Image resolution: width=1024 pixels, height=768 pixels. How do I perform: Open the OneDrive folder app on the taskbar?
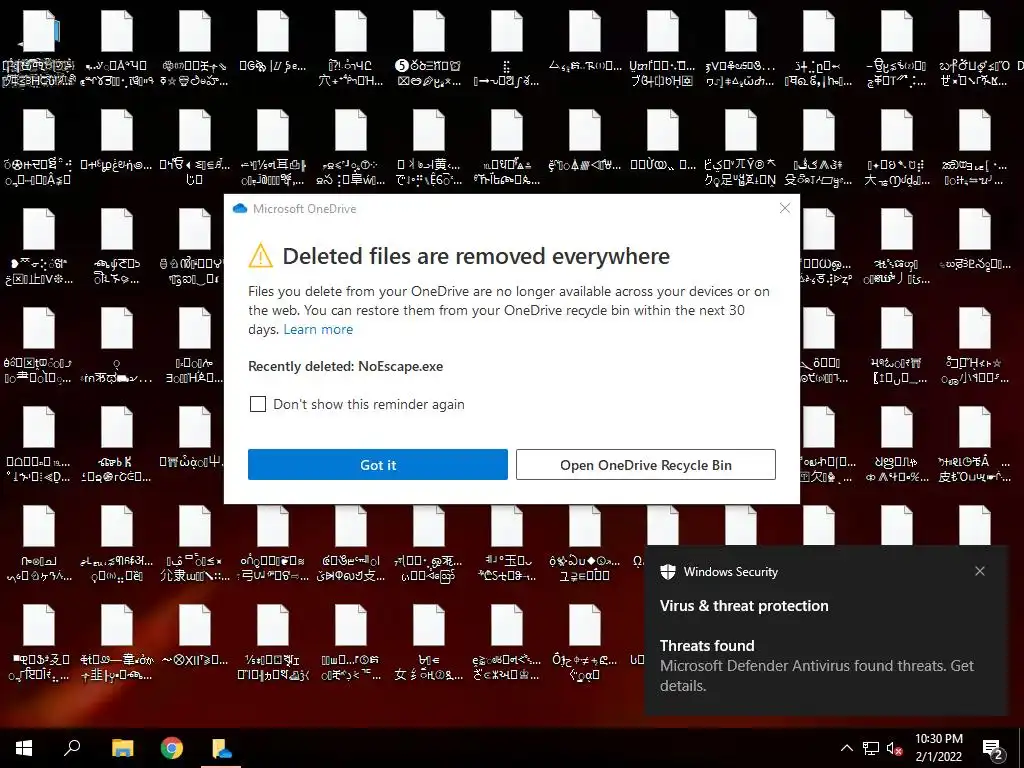pyautogui.click(x=221, y=748)
